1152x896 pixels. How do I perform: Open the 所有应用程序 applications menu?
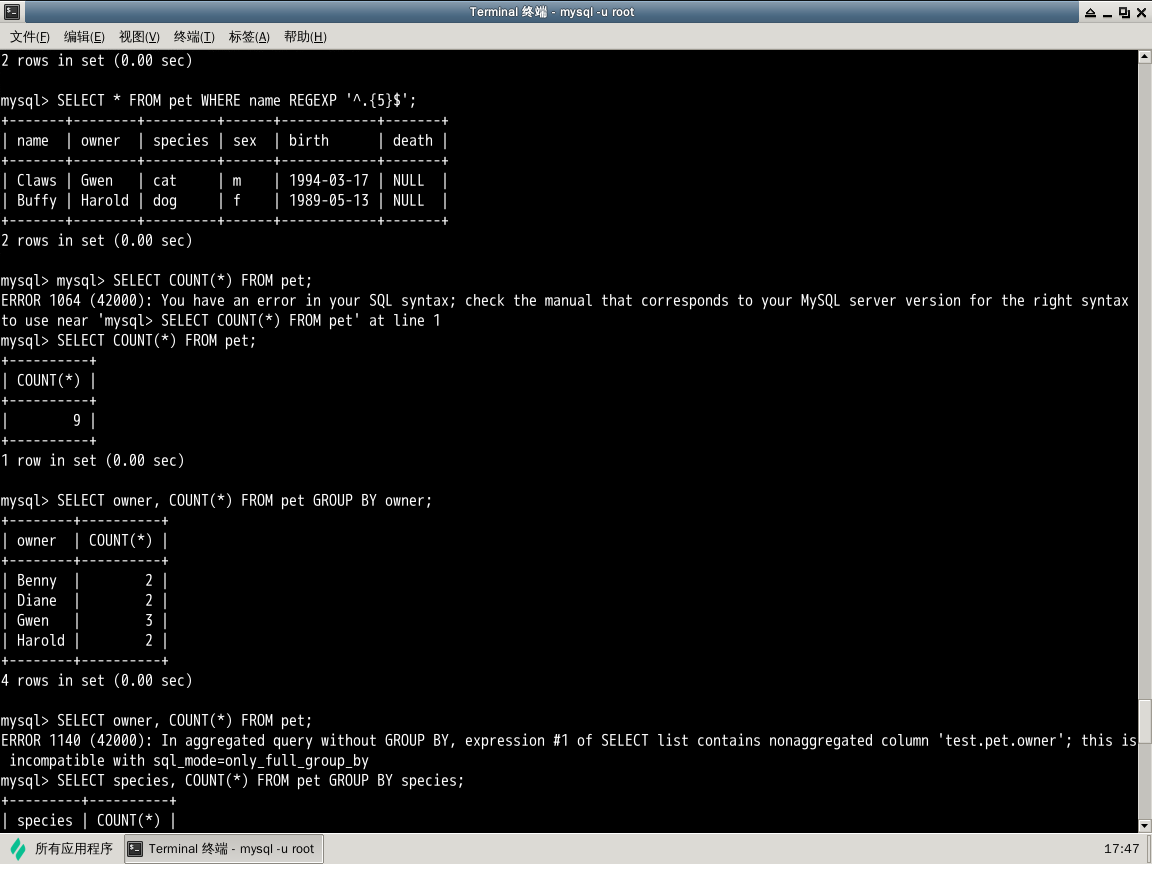pyautogui.click(x=73, y=849)
